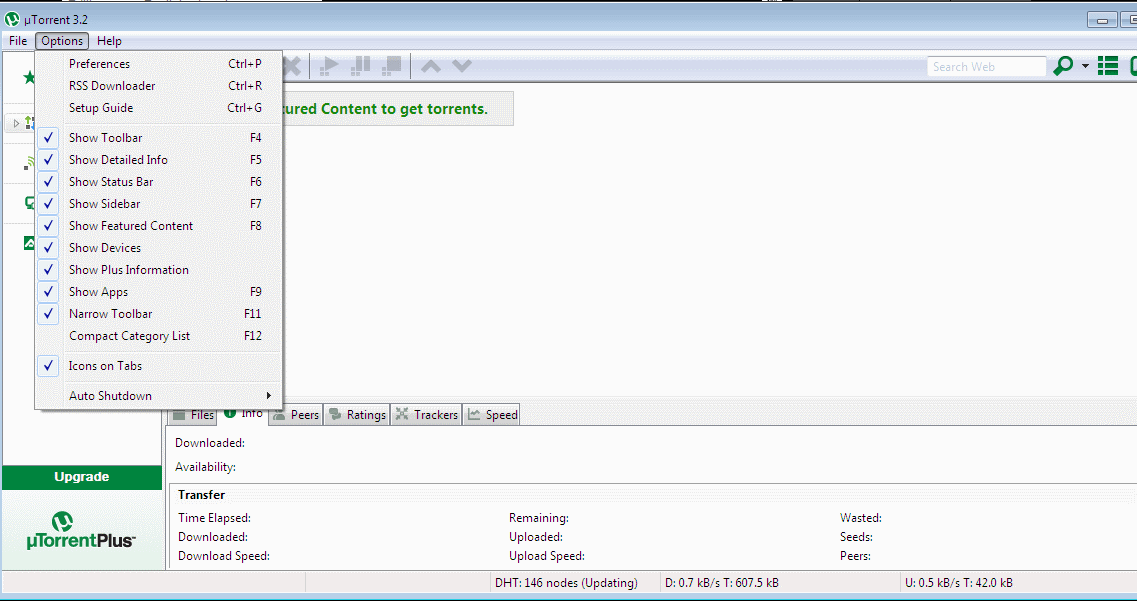Select the Info tab
The height and width of the screenshot is (601, 1137).
244,414
